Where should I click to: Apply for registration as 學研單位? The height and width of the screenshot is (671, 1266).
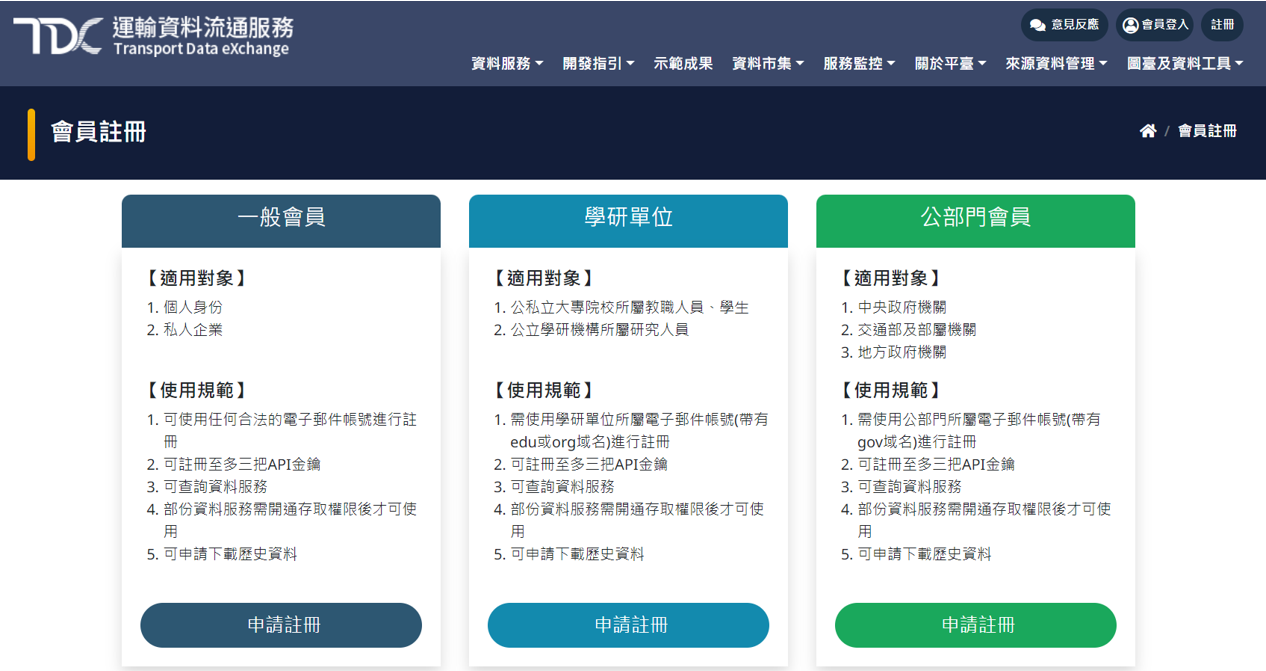pos(628,625)
